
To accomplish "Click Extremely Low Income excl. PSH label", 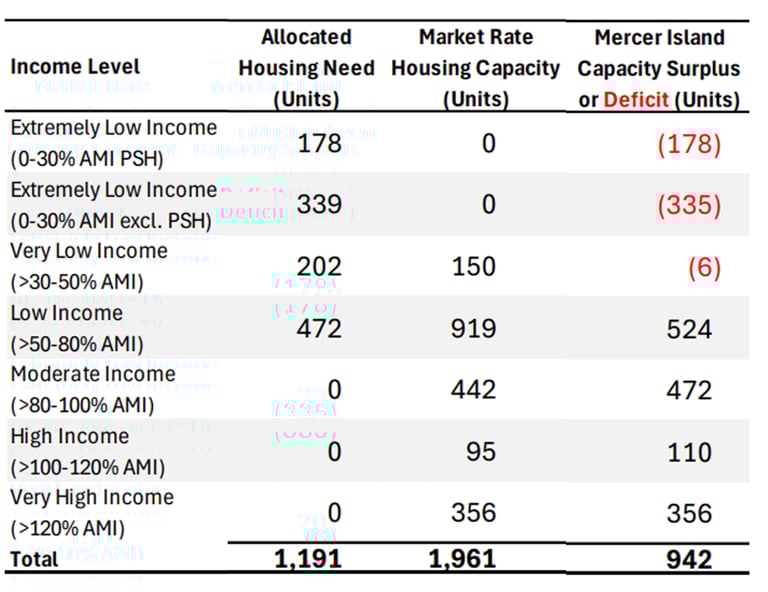I will pyautogui.click(x=114, y=205).
